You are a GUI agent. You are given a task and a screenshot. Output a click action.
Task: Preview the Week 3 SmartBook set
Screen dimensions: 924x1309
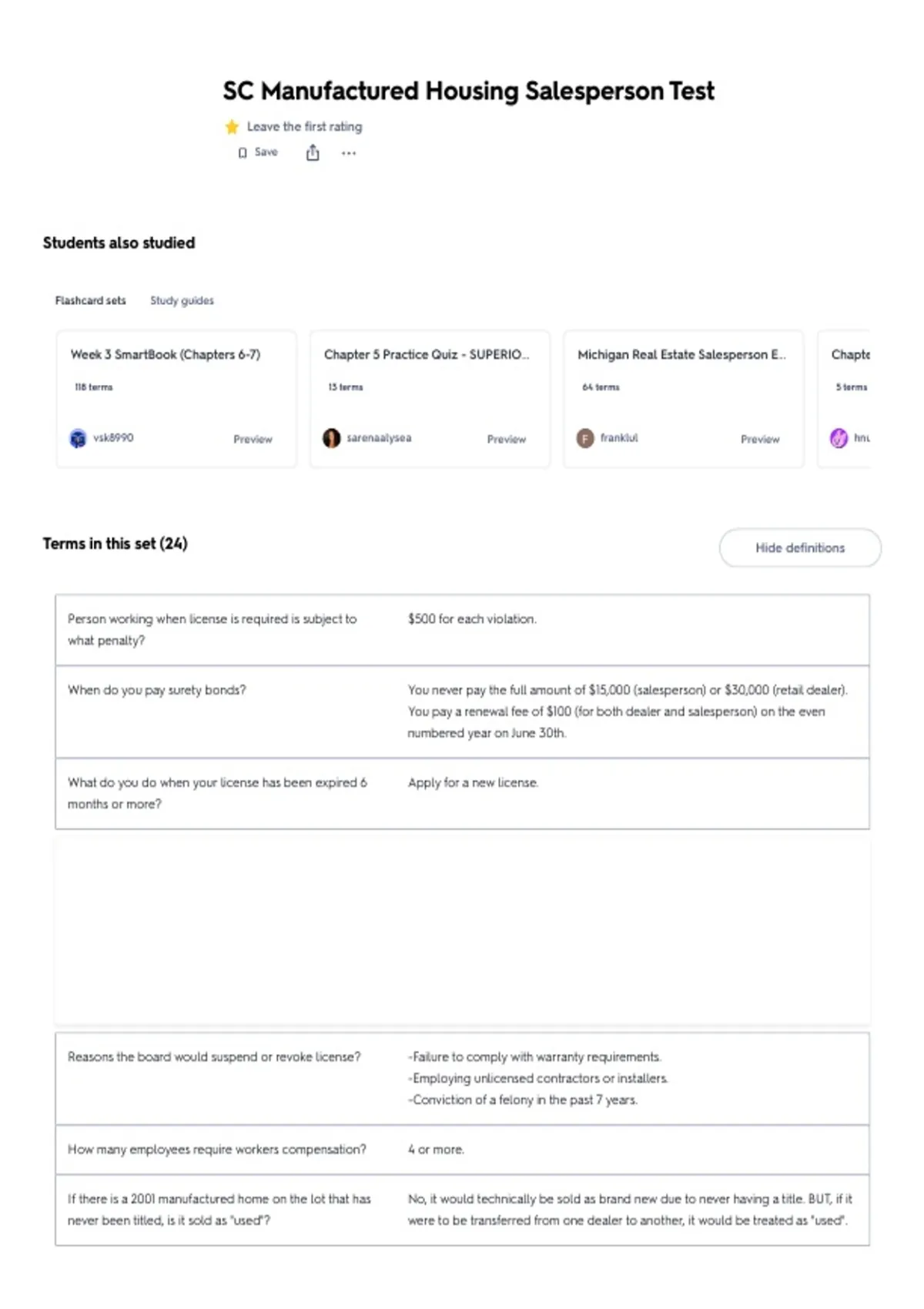tap(253, 439)
